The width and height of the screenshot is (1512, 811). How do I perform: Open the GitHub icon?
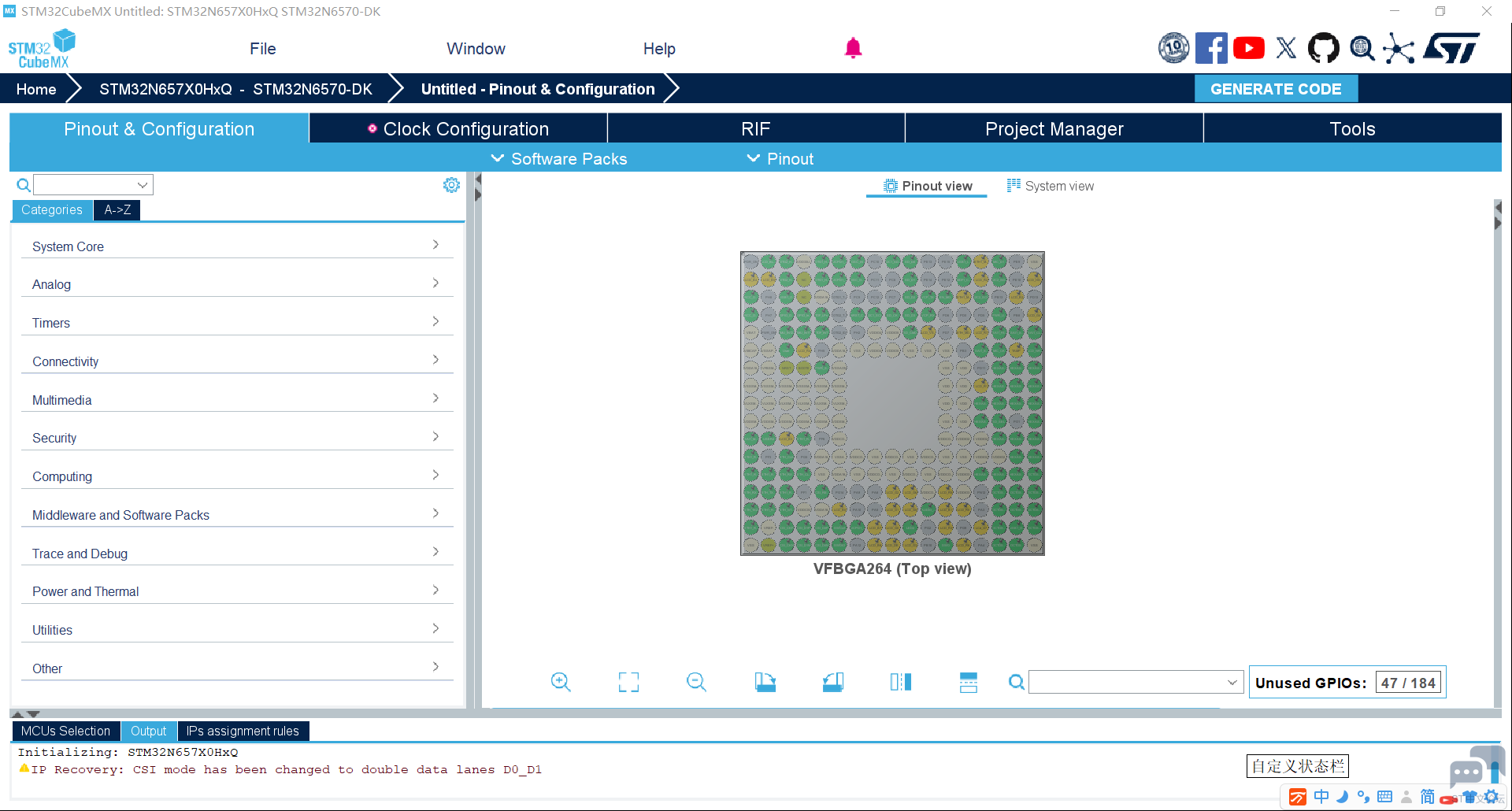tap(1324, 48)
